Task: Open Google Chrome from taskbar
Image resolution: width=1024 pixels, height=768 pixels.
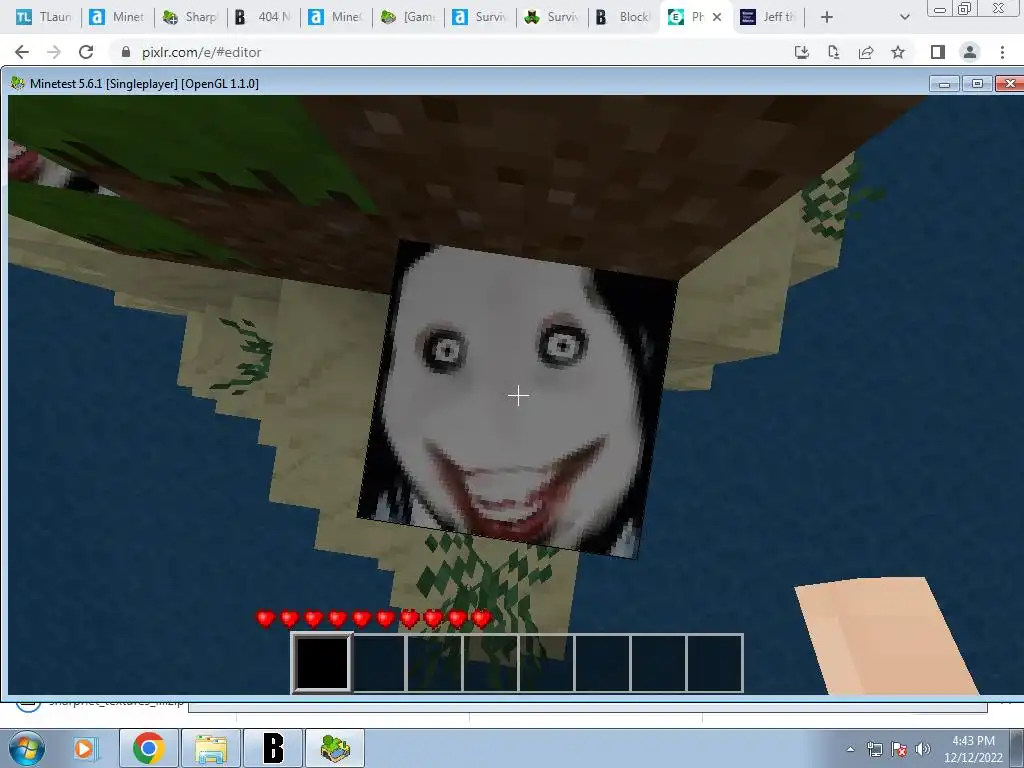Action: (148, 748)
